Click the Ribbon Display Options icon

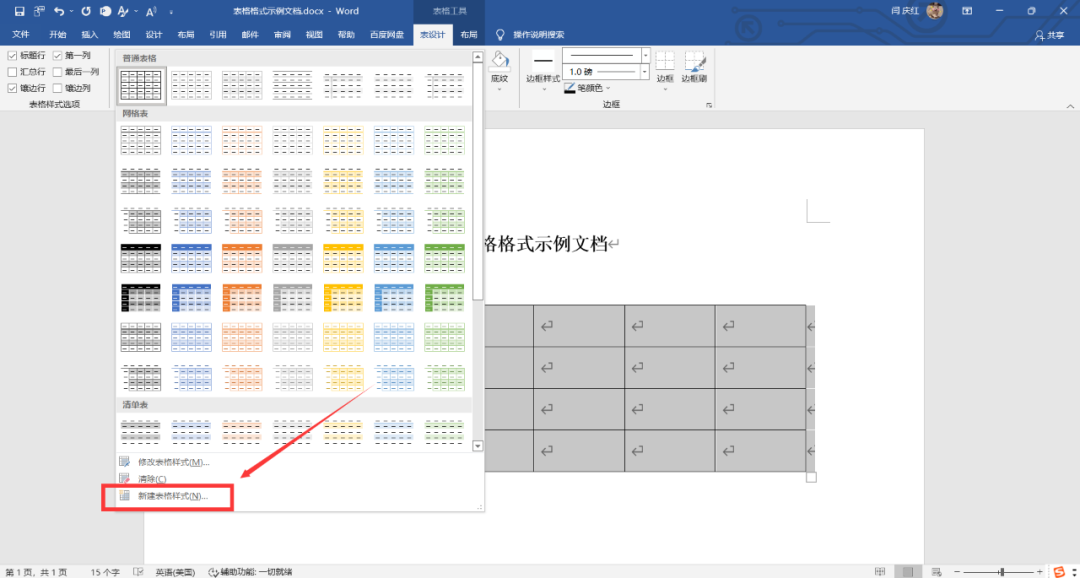coord(967,11)
